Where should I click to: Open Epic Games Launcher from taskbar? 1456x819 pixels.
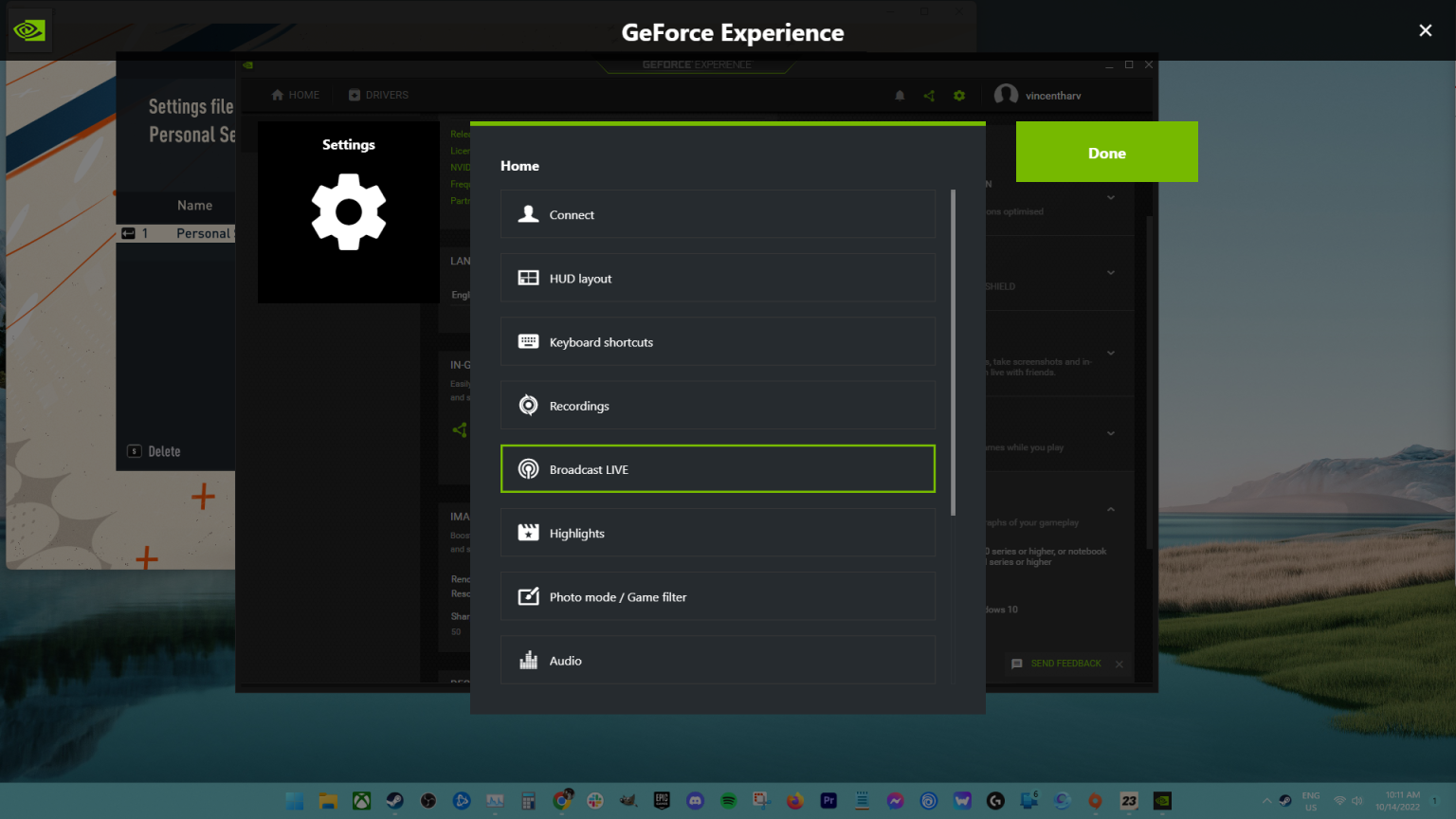tap(662, 801)
